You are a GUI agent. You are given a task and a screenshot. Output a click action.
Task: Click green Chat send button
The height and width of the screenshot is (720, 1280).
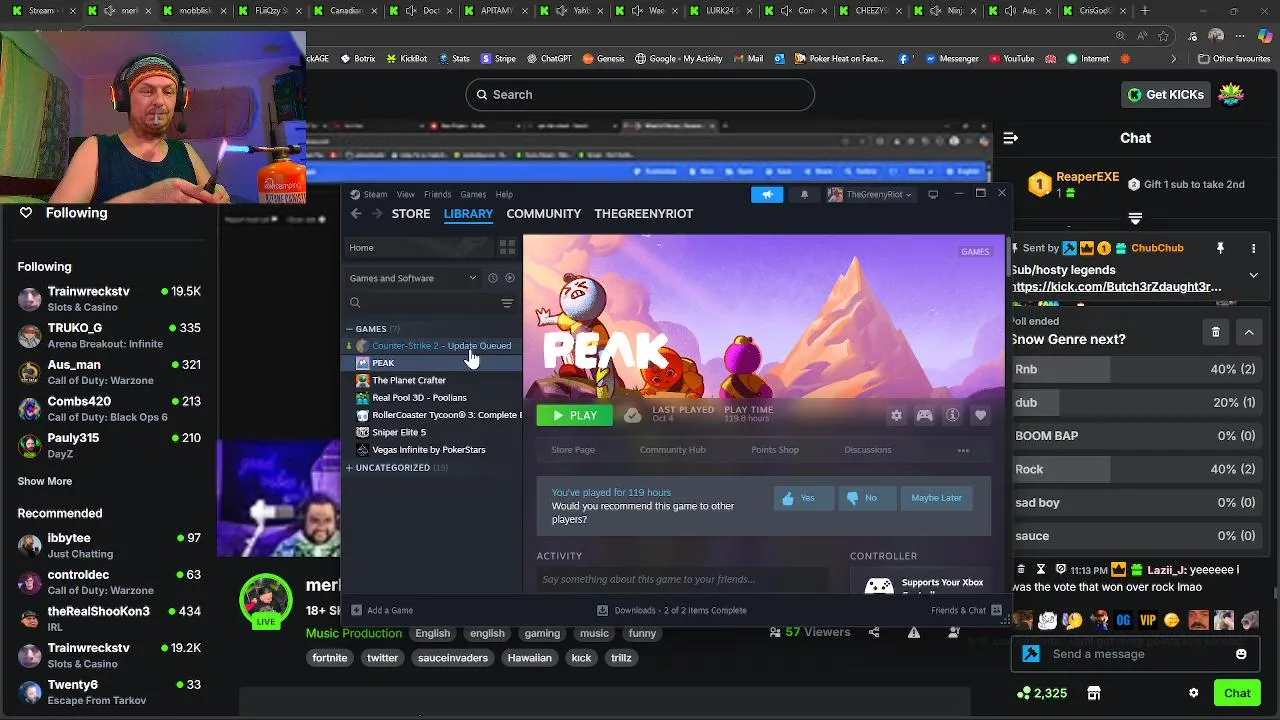point(1237,693)
